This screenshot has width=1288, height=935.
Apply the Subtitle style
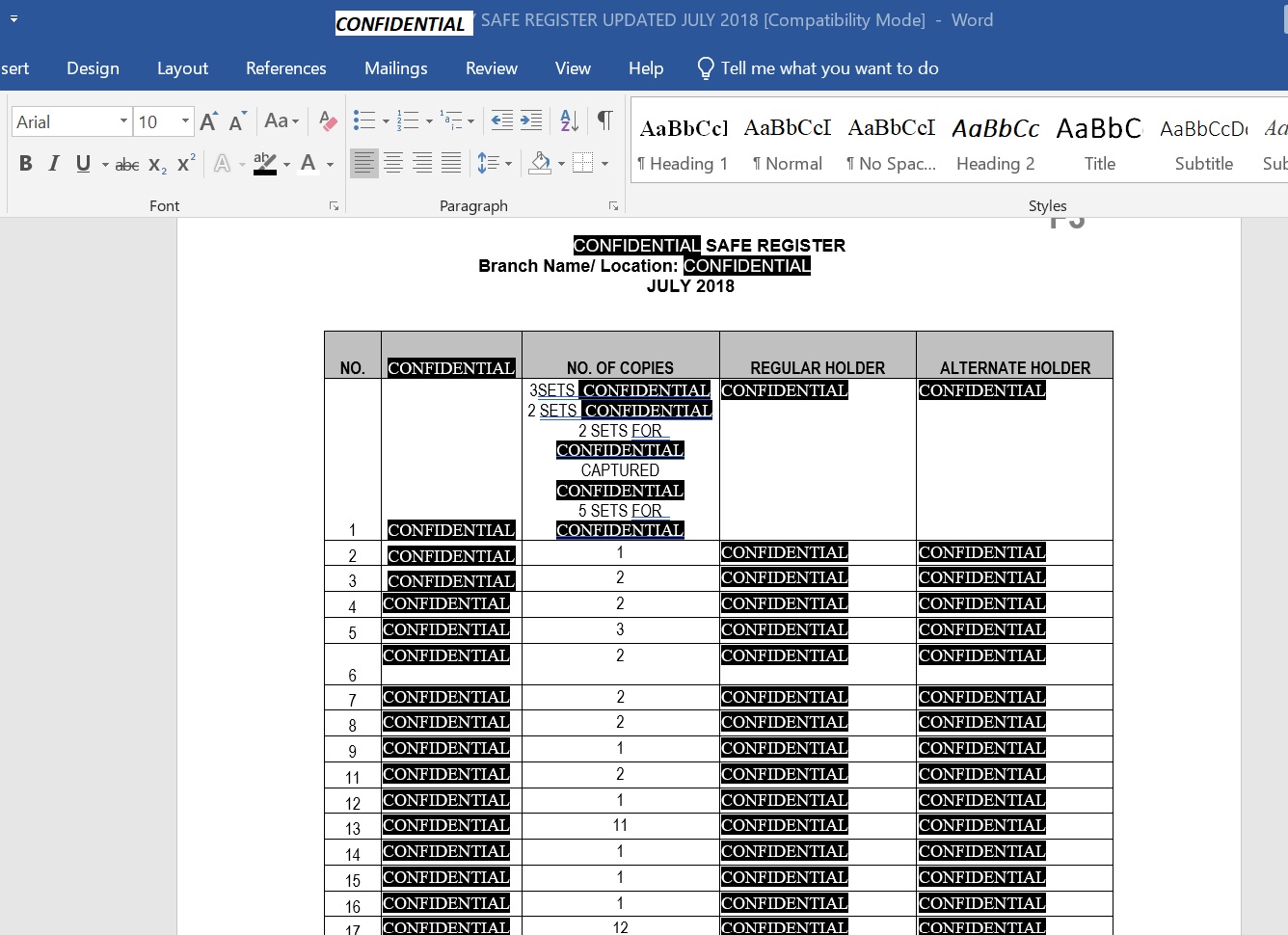pos(1204,145)
